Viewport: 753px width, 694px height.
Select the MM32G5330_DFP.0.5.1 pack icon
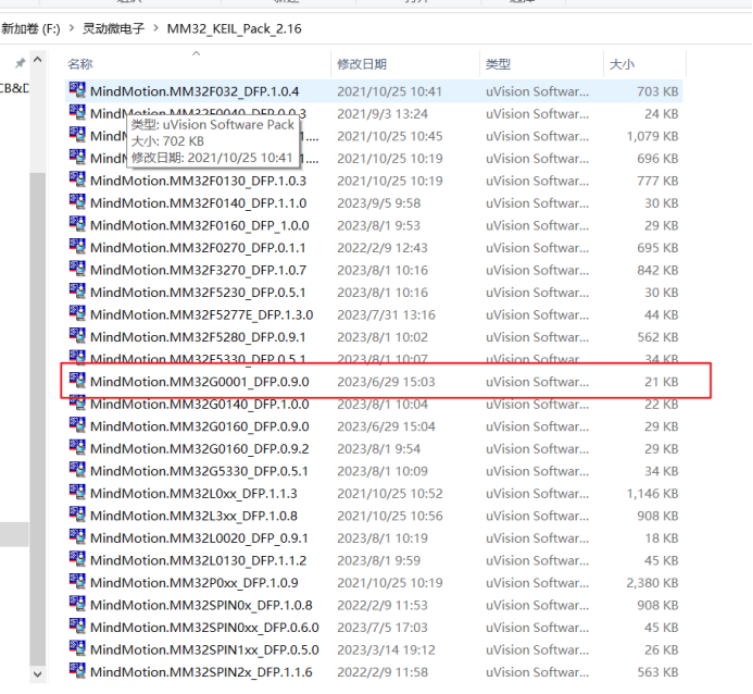[77, 470]
